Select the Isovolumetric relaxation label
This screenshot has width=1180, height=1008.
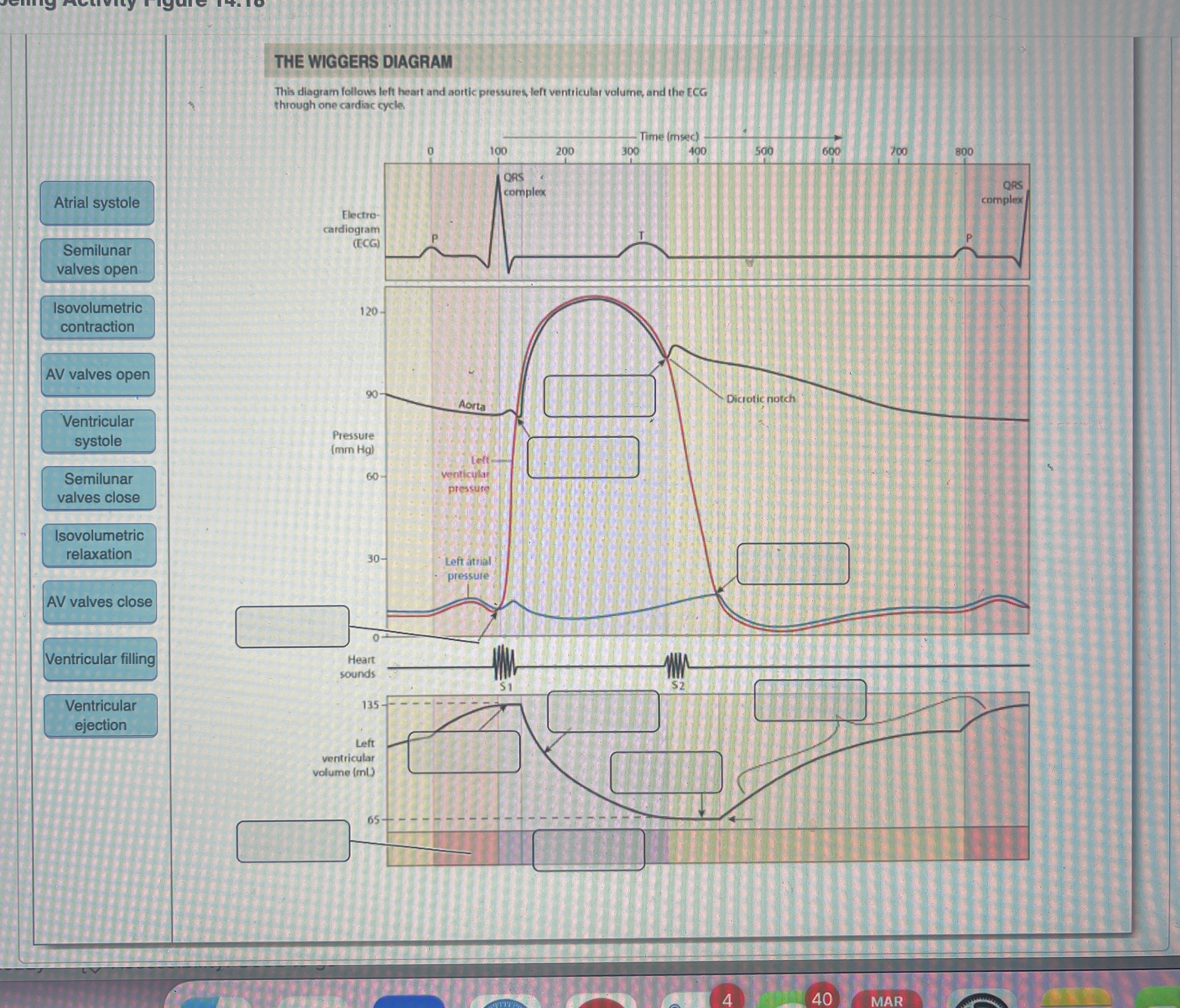pyautogui.click(x=99, y=545)
